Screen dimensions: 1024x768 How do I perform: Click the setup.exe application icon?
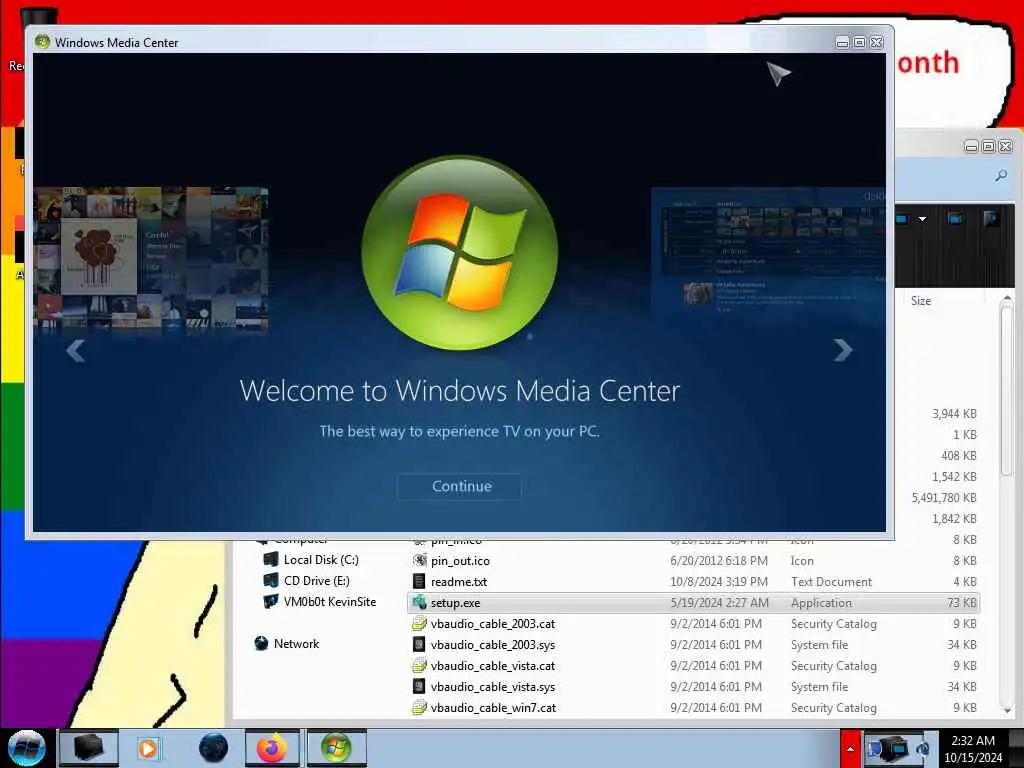click(419, 603)
